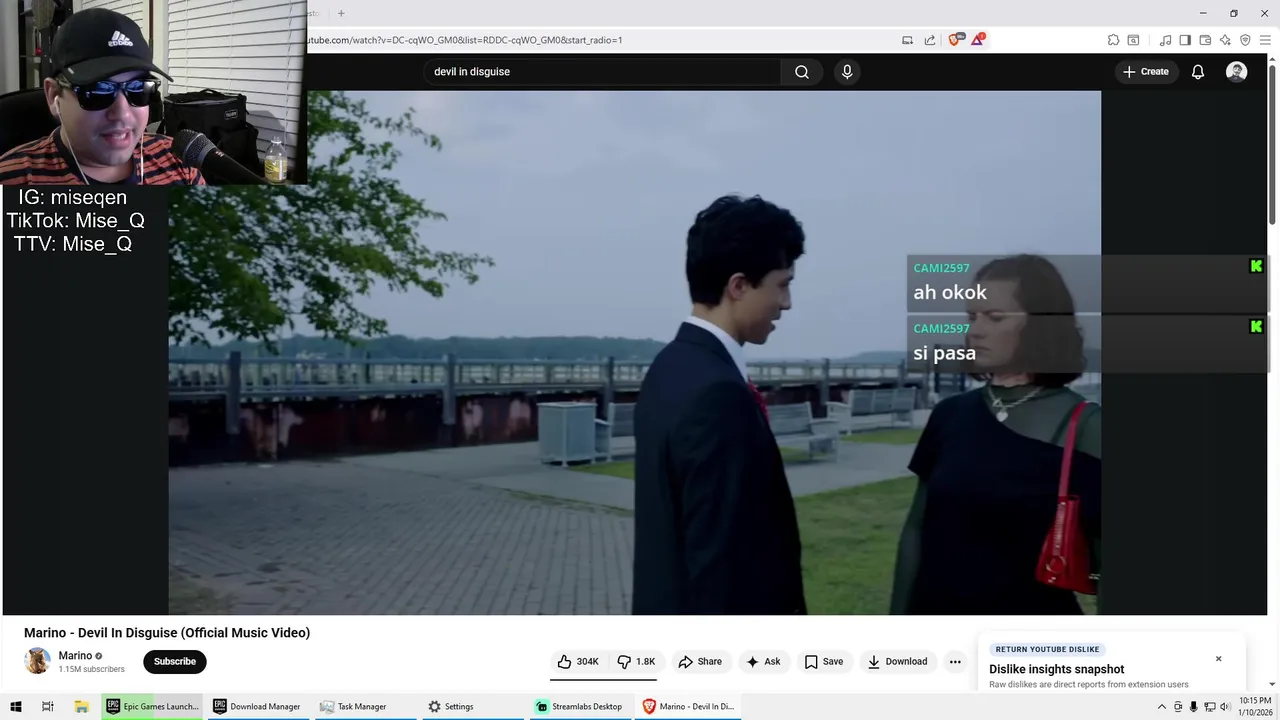The height and width of the screenshot is (720, 1280).
Task: Switch to Streamlabs Desktop taskbar item
Action: pyautogui.click(x=580, y=707)
